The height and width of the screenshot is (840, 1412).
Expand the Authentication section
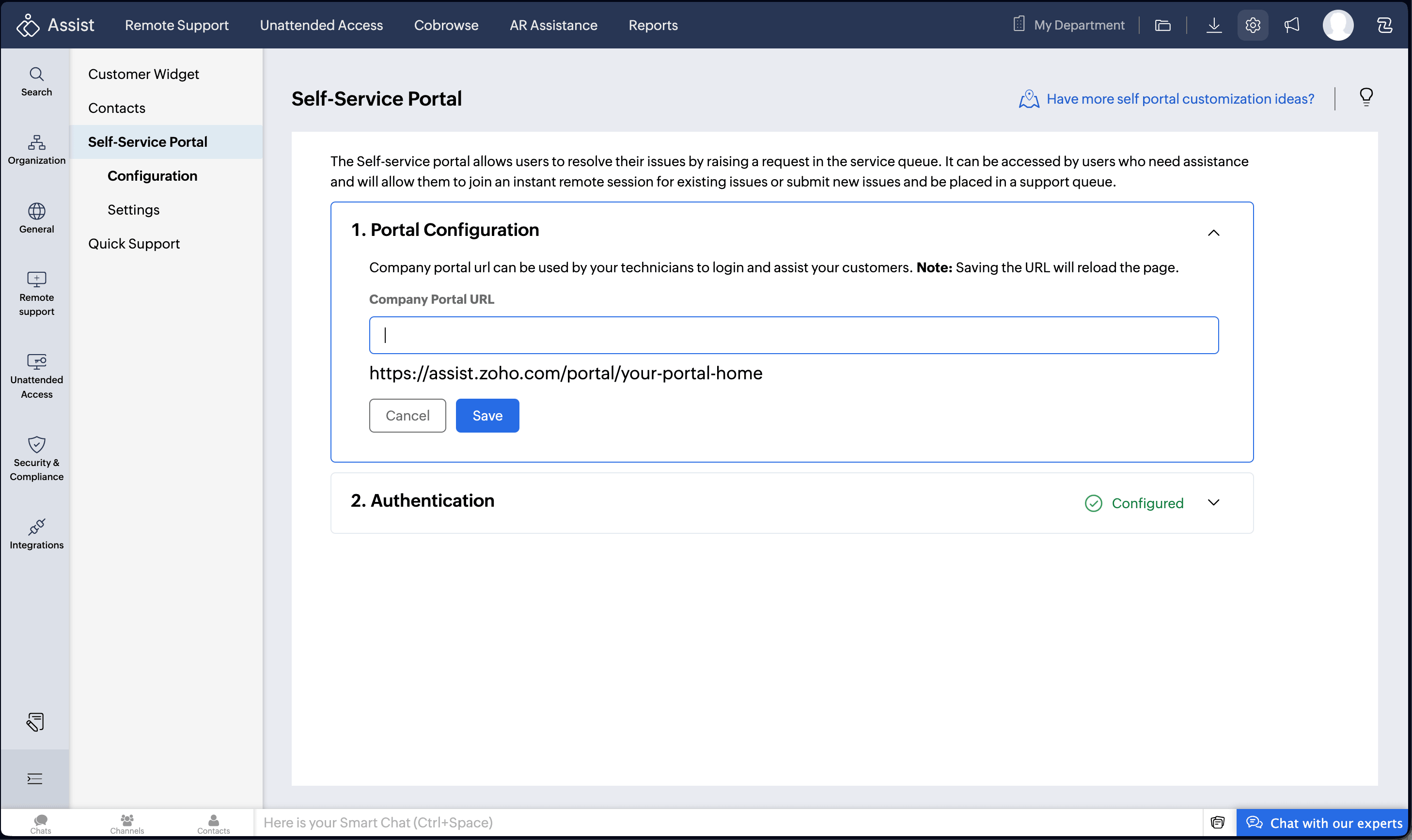pyautogui.click(x=1213, y=503)
